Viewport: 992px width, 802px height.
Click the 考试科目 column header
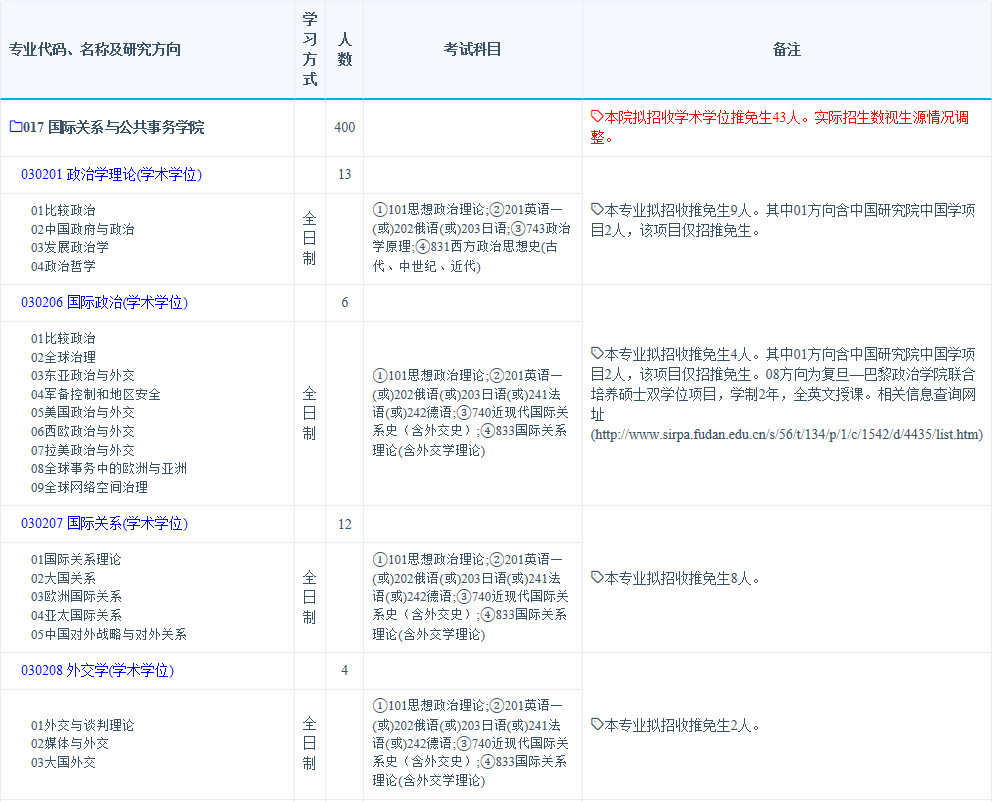point(472,50)
